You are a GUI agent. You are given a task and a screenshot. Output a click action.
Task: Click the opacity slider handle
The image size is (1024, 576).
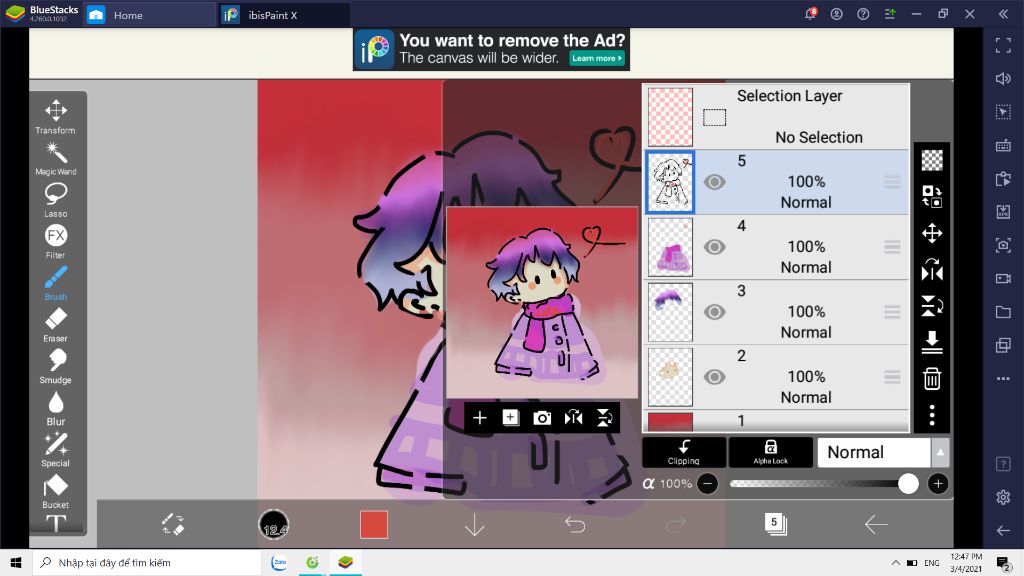pos(908,483)
